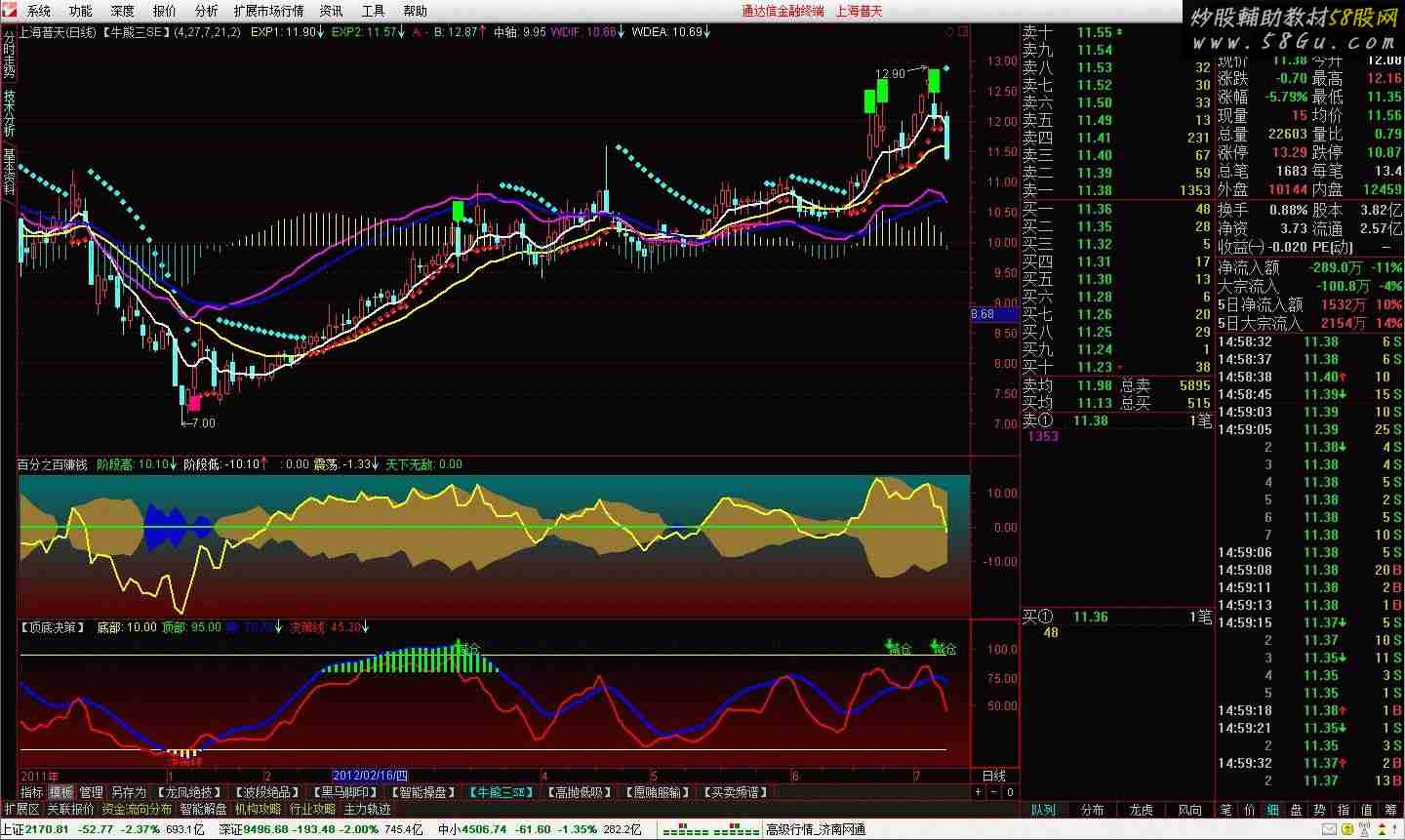Click the plus zoom button below chart
The image size is (1405, 840).
coord(979,792)
